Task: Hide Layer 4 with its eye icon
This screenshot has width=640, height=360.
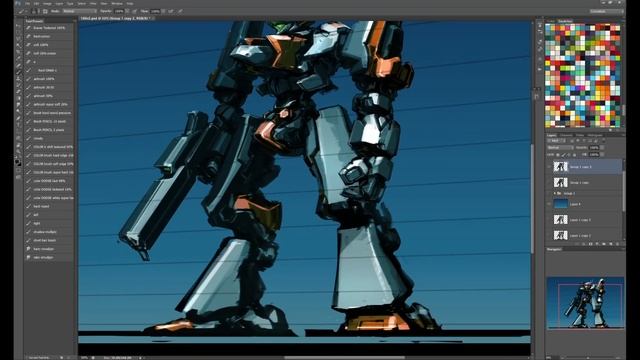Action: point(549,204)
